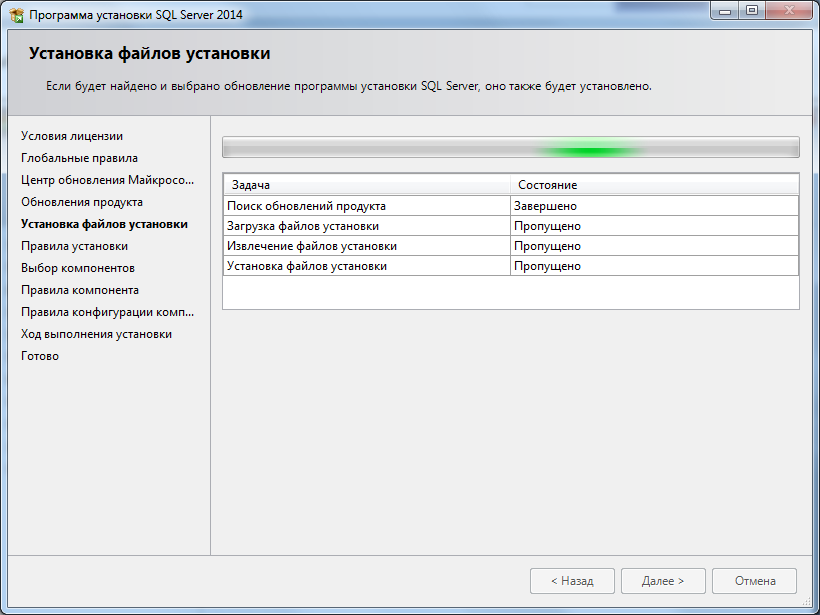820x615 pixels.
Task: Select the Готово step
Action: click(40, 356)
